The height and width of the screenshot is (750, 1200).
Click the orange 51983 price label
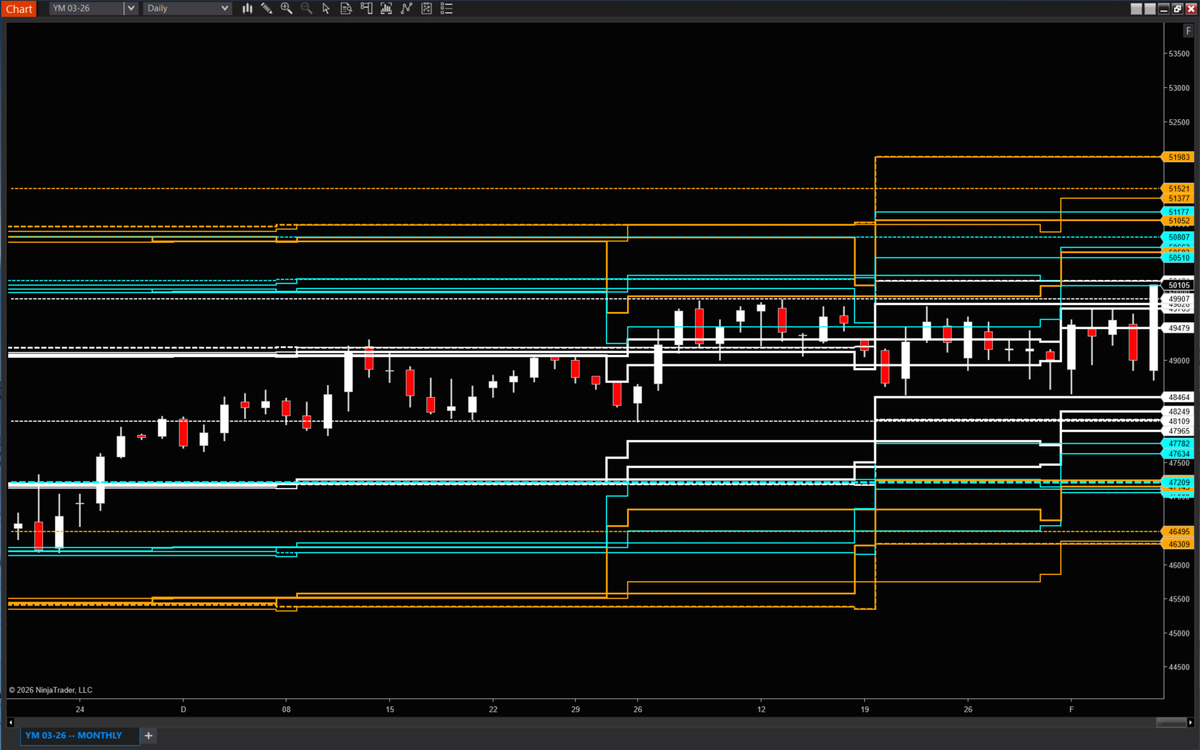1177,157
